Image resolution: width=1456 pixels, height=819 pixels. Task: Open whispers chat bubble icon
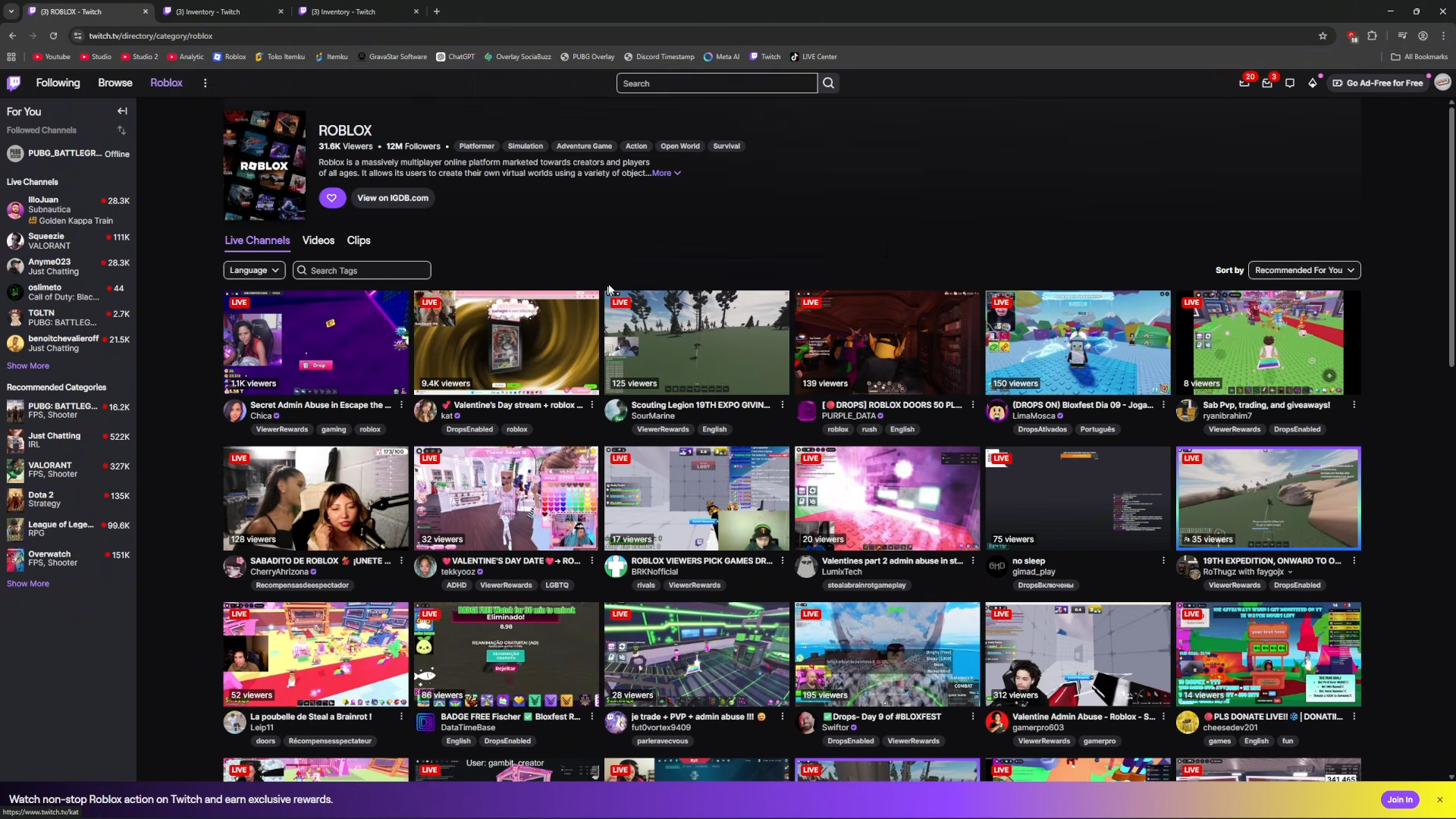point(1289,83)
